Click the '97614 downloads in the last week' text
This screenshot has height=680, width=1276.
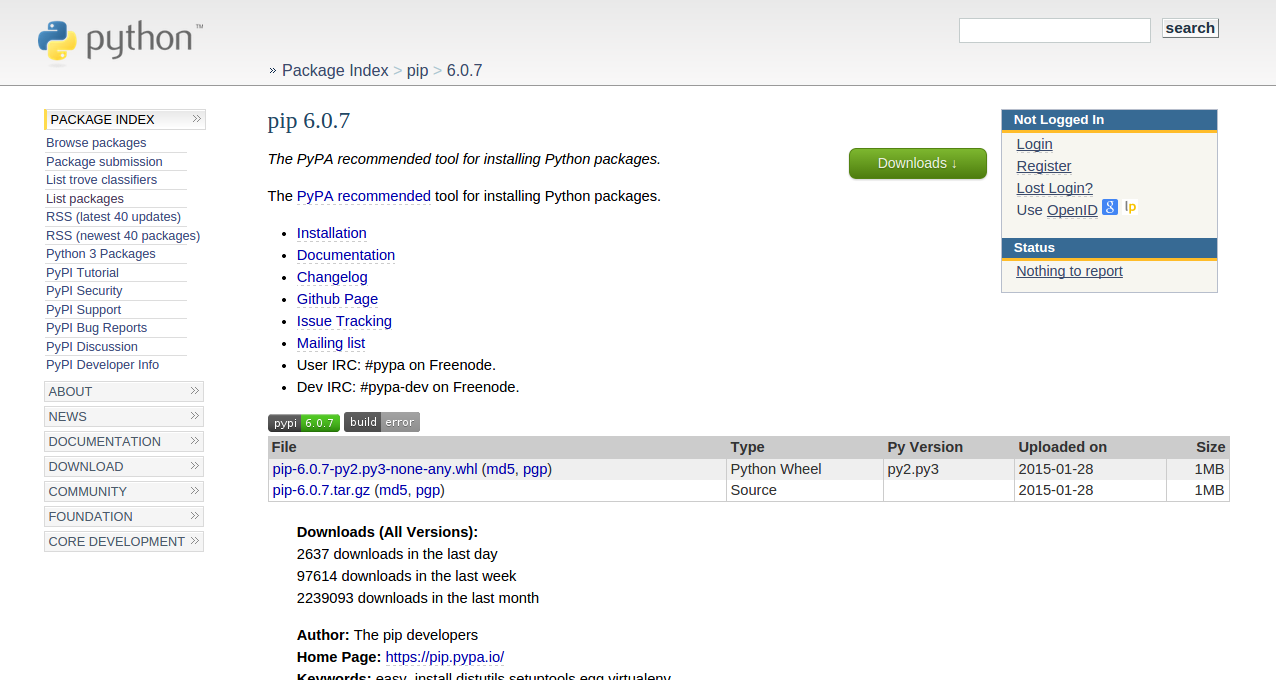(407, 576)
